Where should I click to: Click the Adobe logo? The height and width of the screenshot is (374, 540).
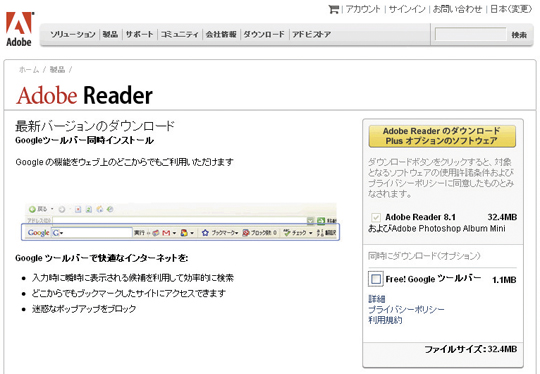point(19,29)
